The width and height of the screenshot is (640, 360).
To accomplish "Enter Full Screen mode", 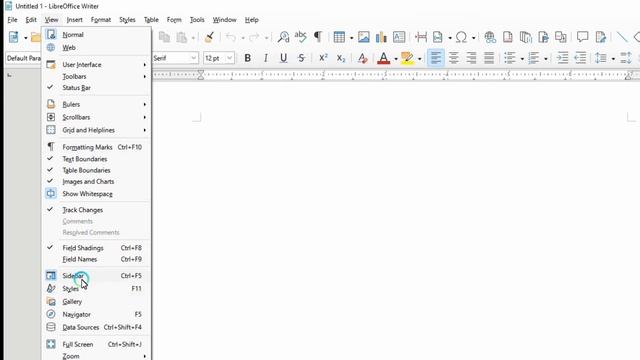I will point(96,344).
